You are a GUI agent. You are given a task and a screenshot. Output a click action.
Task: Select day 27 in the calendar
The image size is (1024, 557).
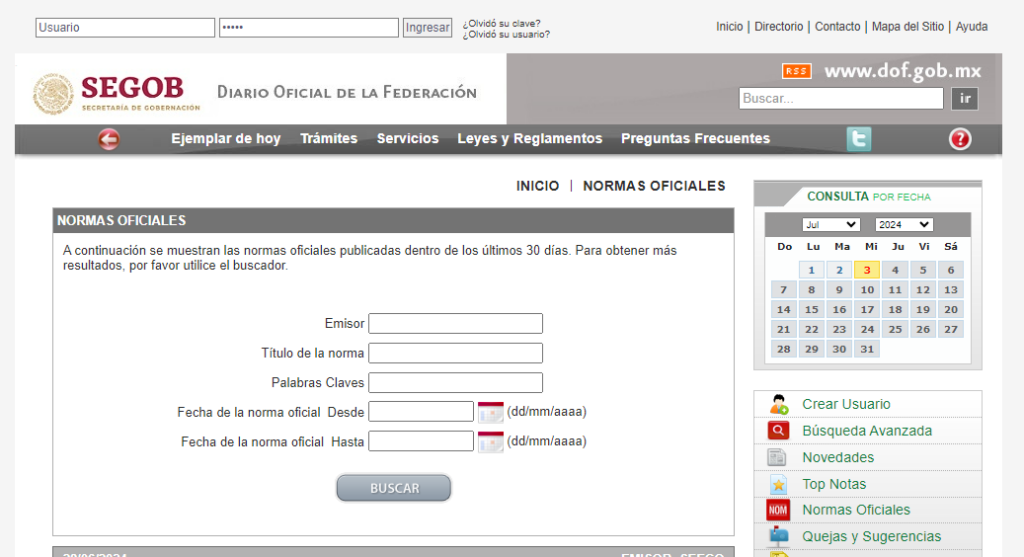[950, 329]
